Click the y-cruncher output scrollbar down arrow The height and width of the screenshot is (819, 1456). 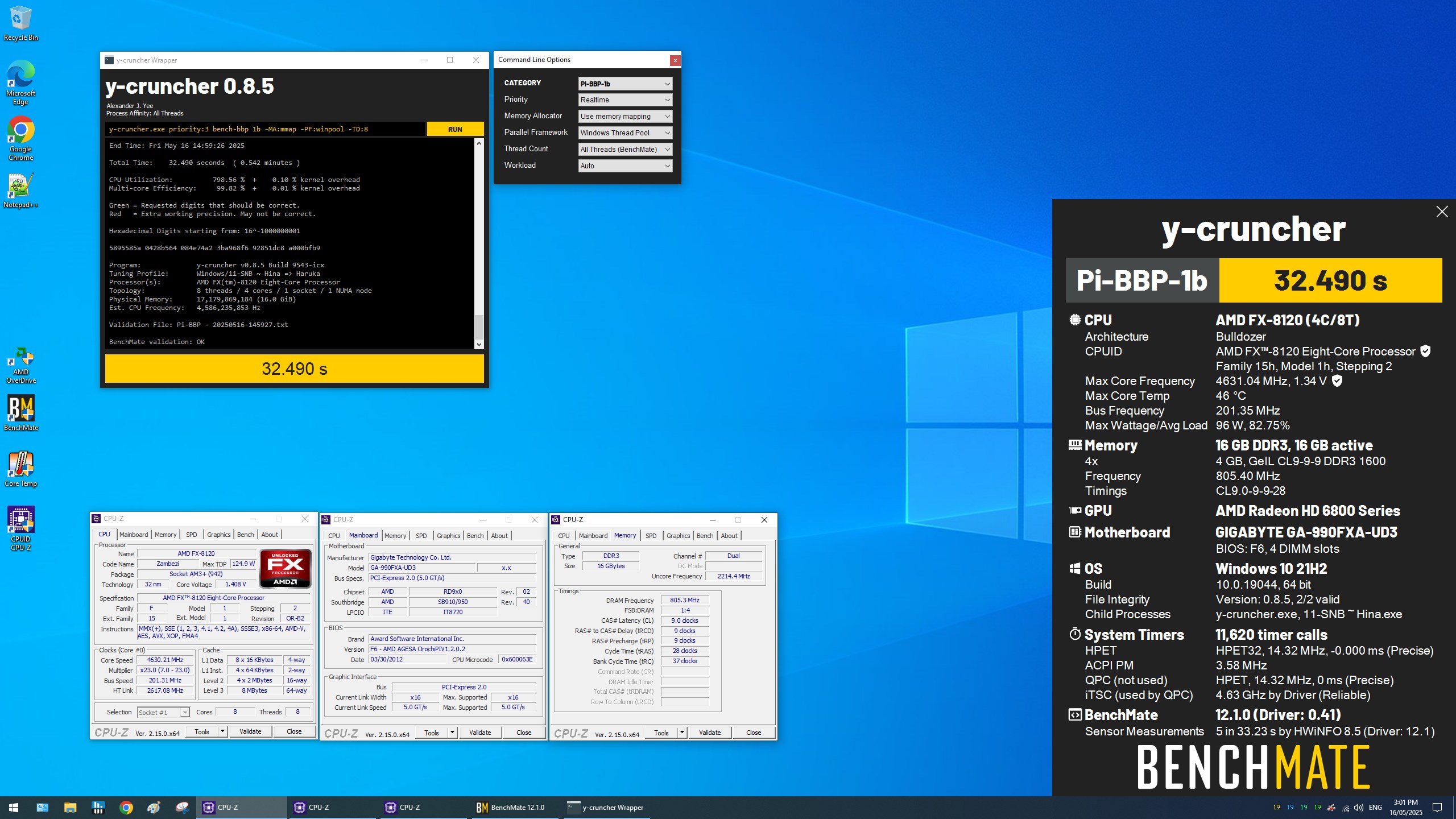point(479,344)
